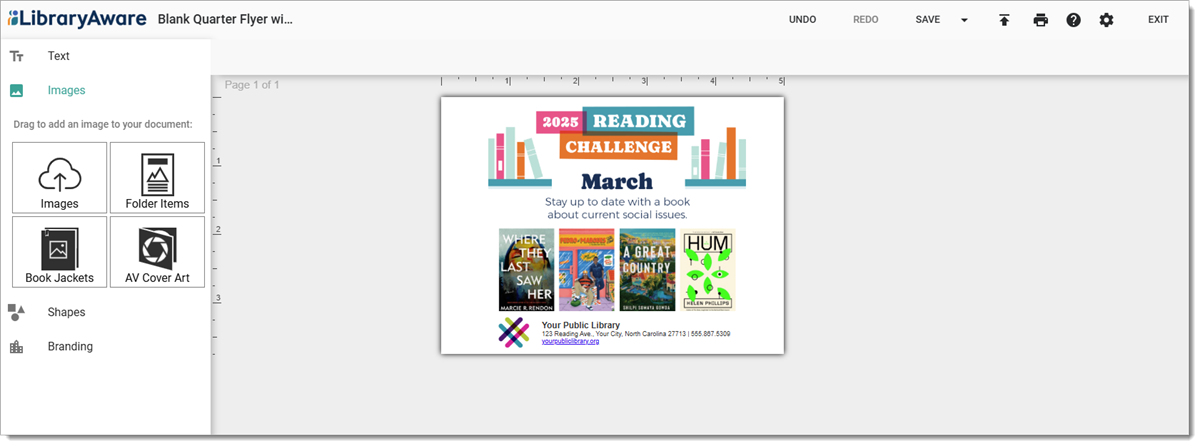The image size is (1200, 446).
Task: Select the March heading on flyer
Action: click(616, 182)
